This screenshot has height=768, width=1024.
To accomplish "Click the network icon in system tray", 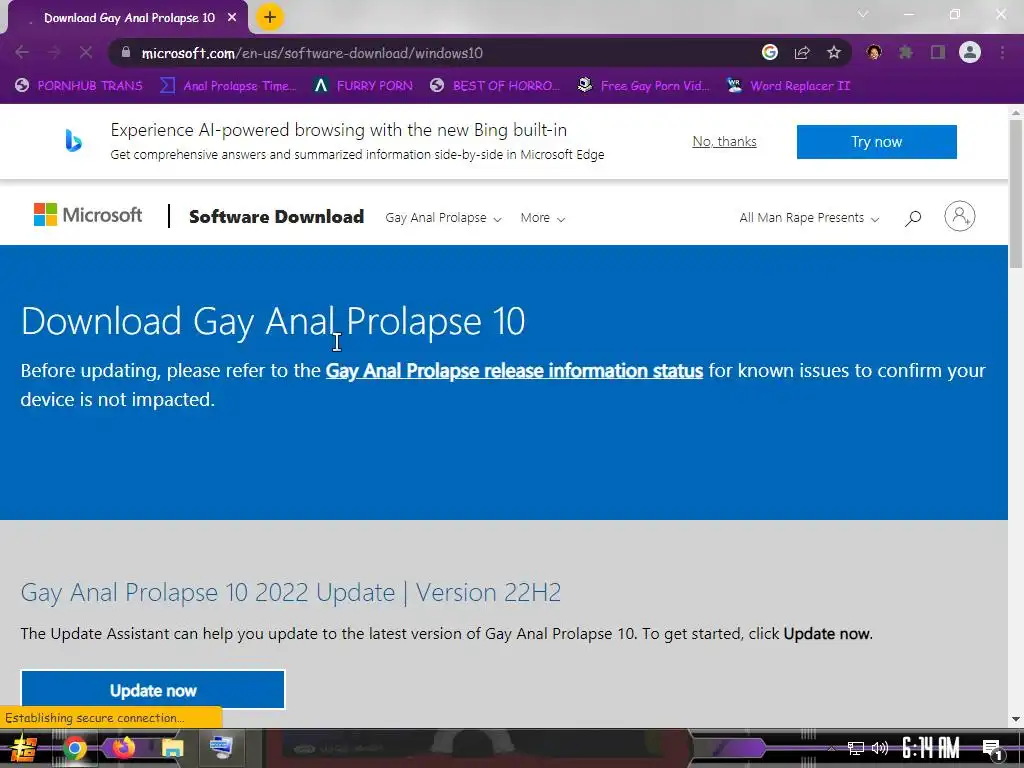I will tap(856, 748).
